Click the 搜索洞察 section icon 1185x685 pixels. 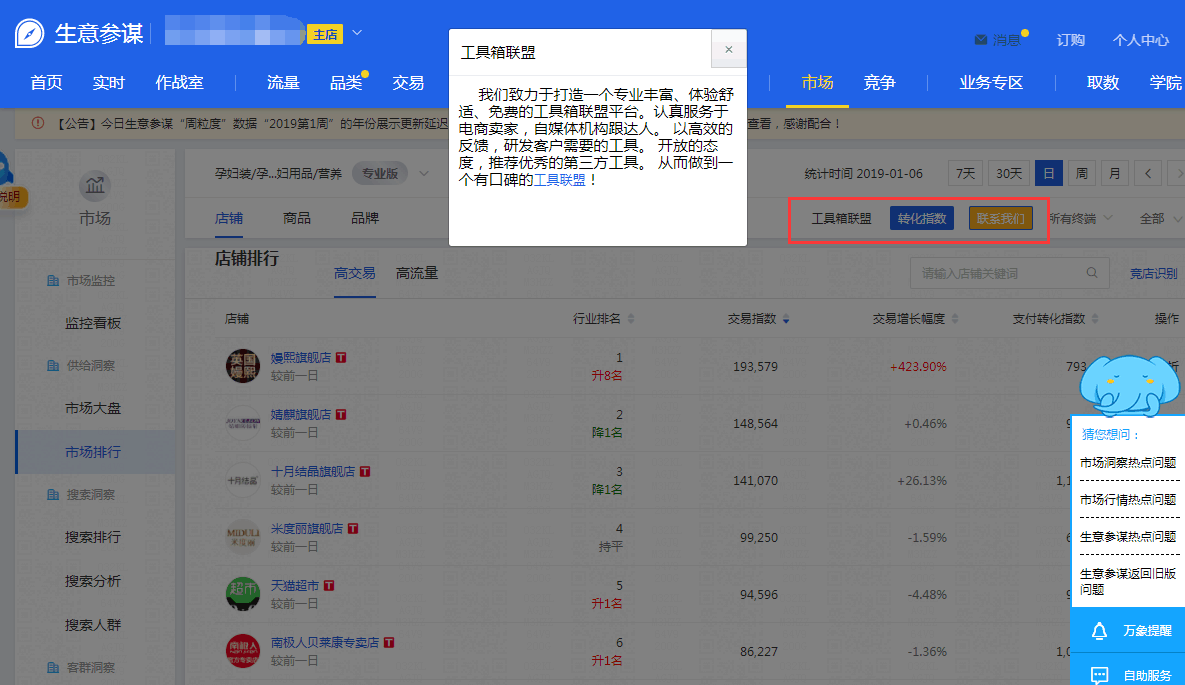tap(53, 494)
